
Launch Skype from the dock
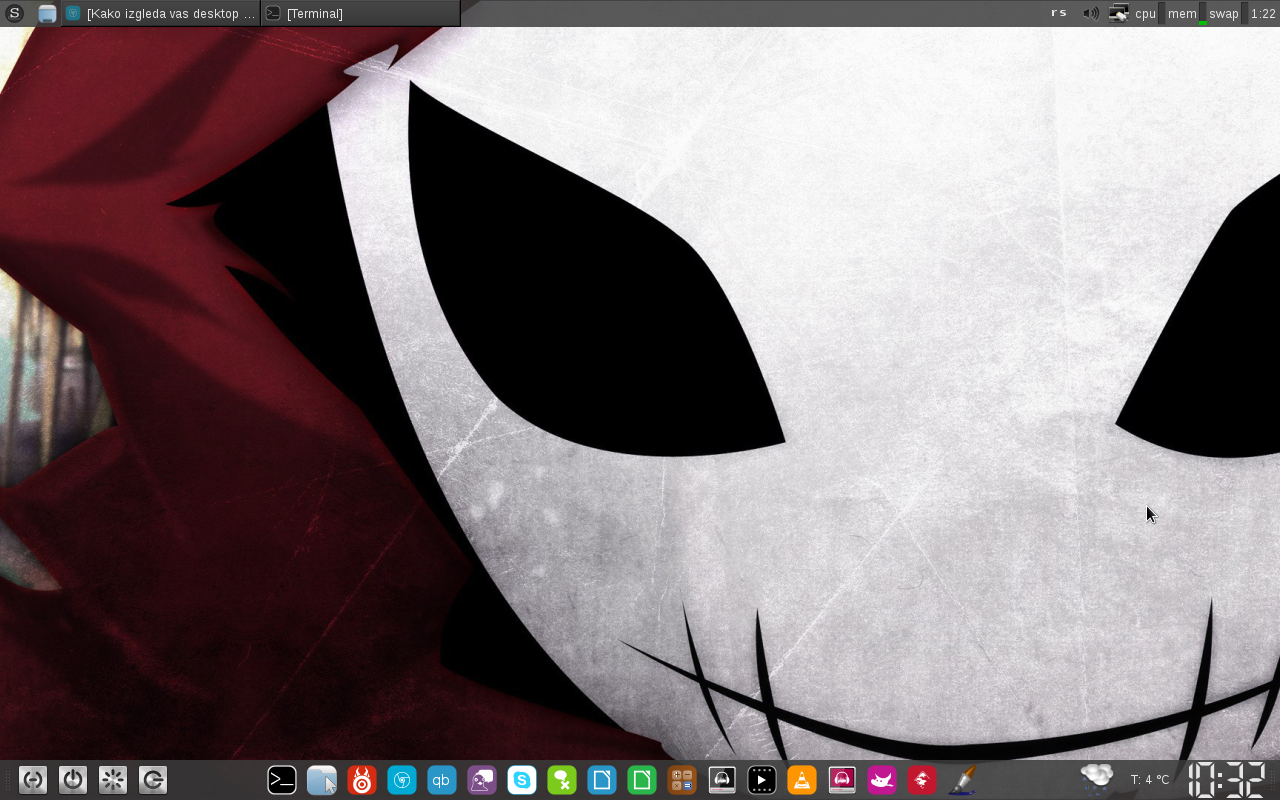[522, 780]
